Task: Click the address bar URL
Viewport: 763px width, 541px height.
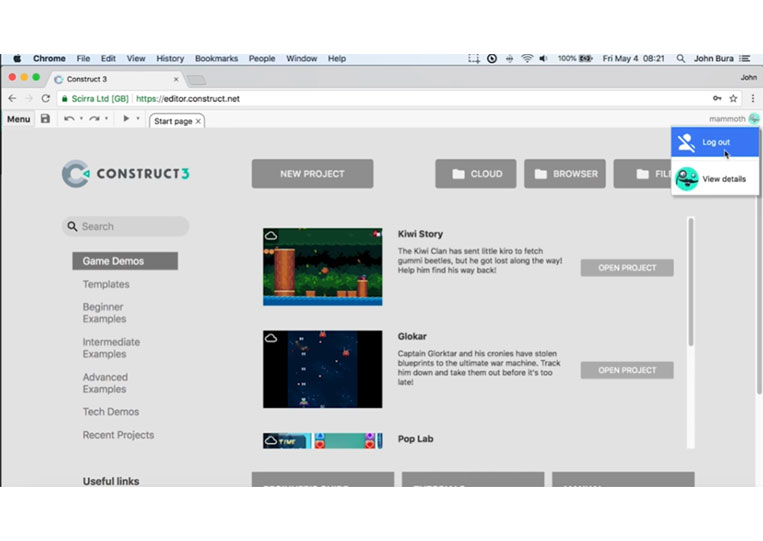Action: pyautogui.click(x=188, y=98)
